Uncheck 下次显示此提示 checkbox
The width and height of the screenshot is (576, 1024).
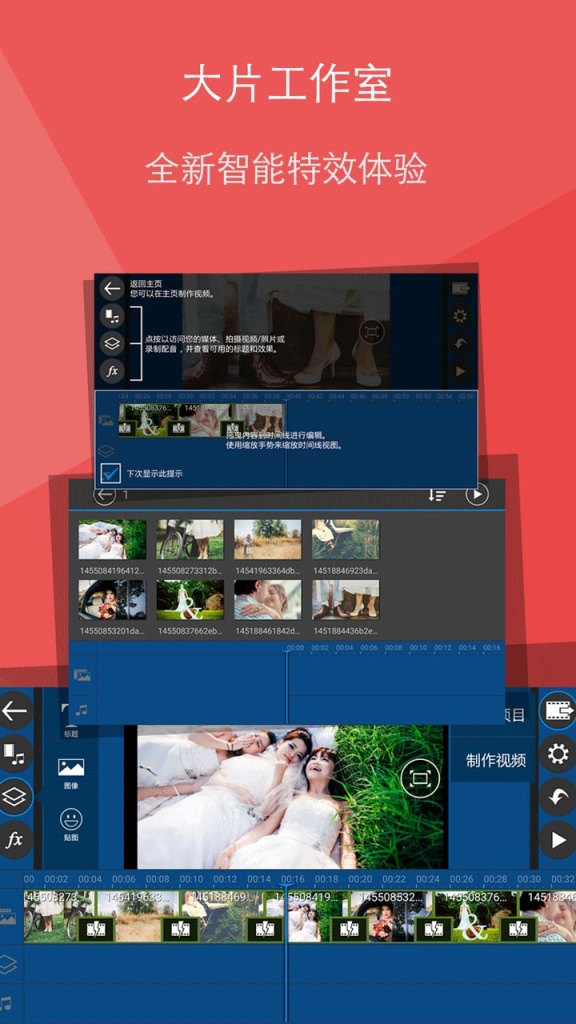point(111,473)
